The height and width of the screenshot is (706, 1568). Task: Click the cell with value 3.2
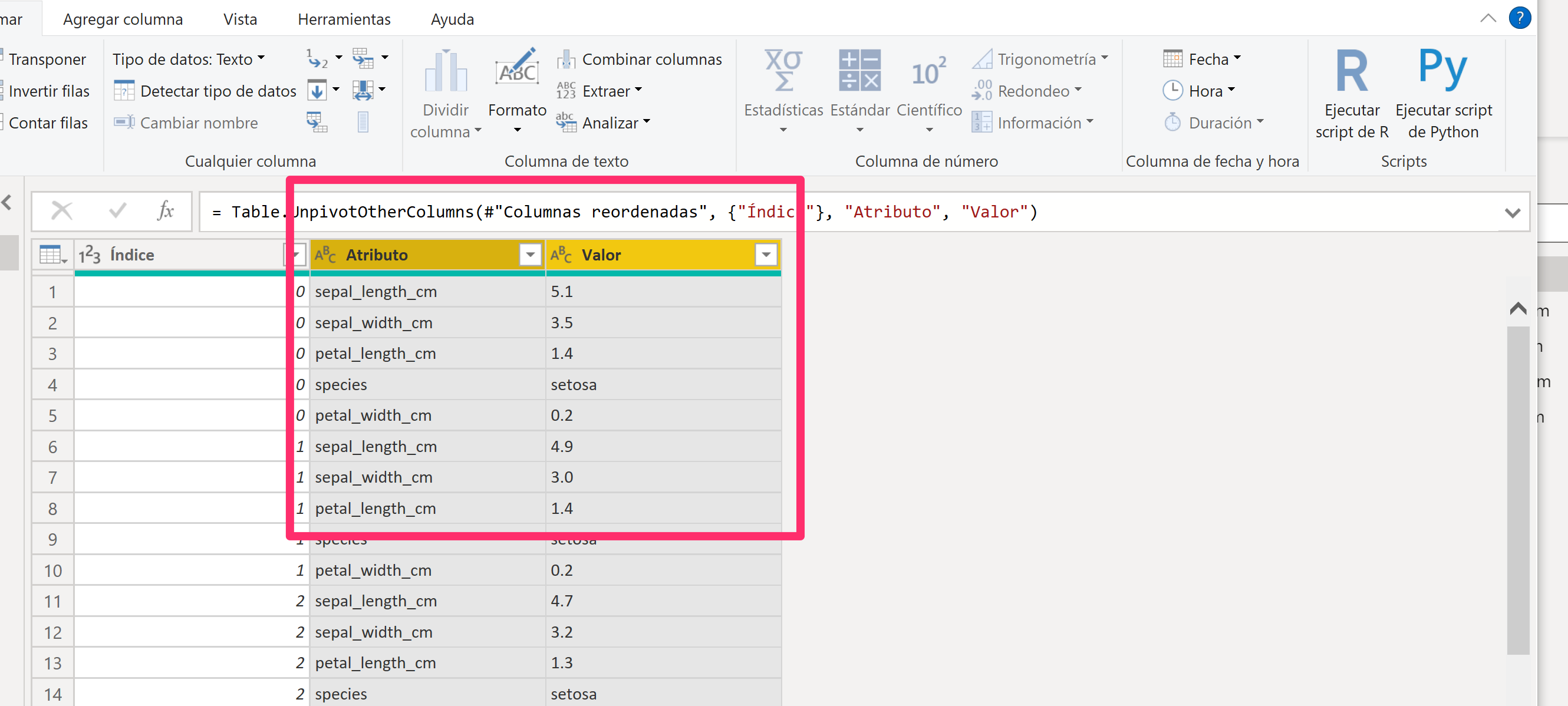pos(664,632)
